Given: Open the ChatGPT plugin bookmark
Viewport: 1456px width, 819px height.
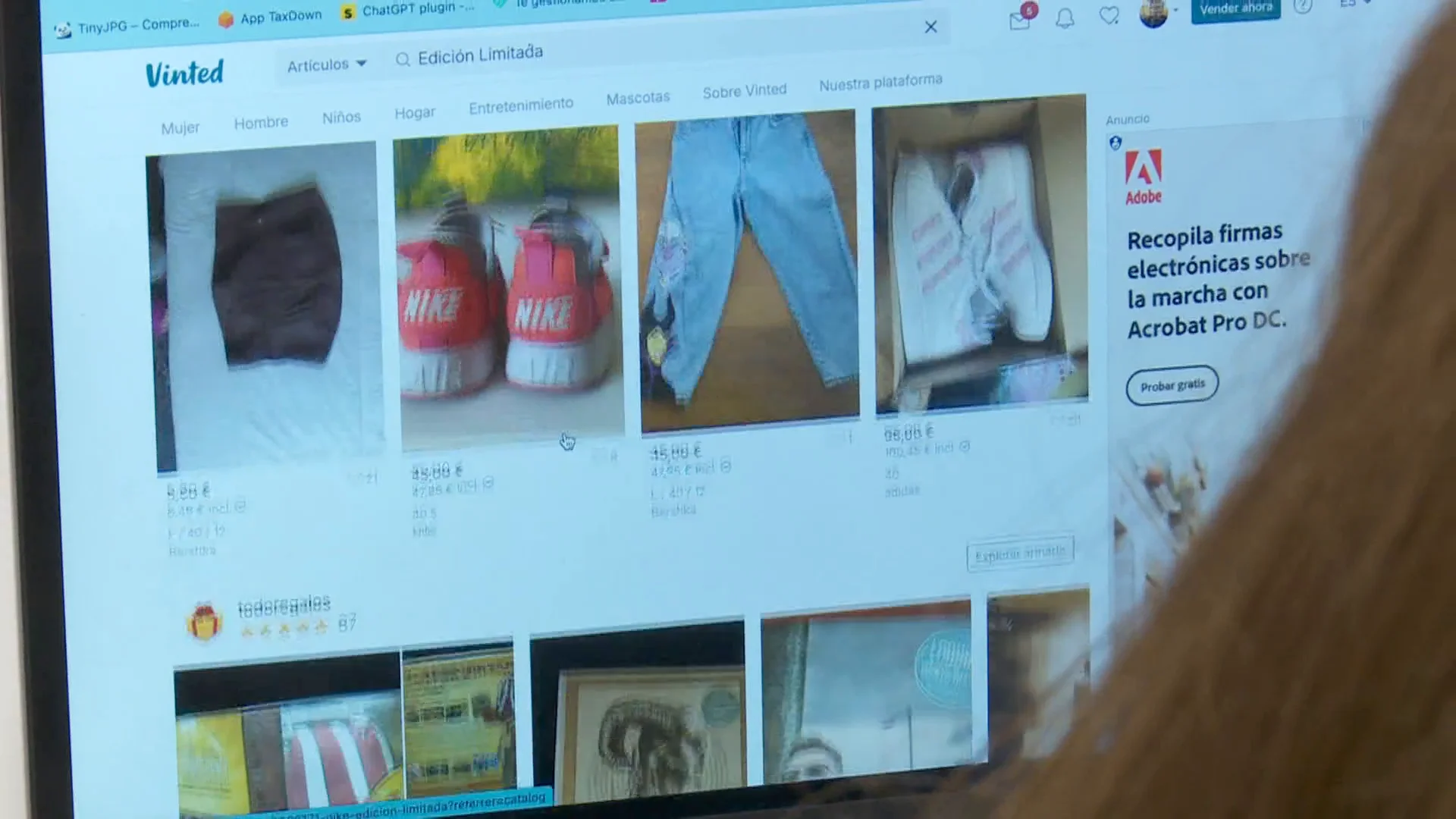Looking at the screenshot, I should coord(408,10).
